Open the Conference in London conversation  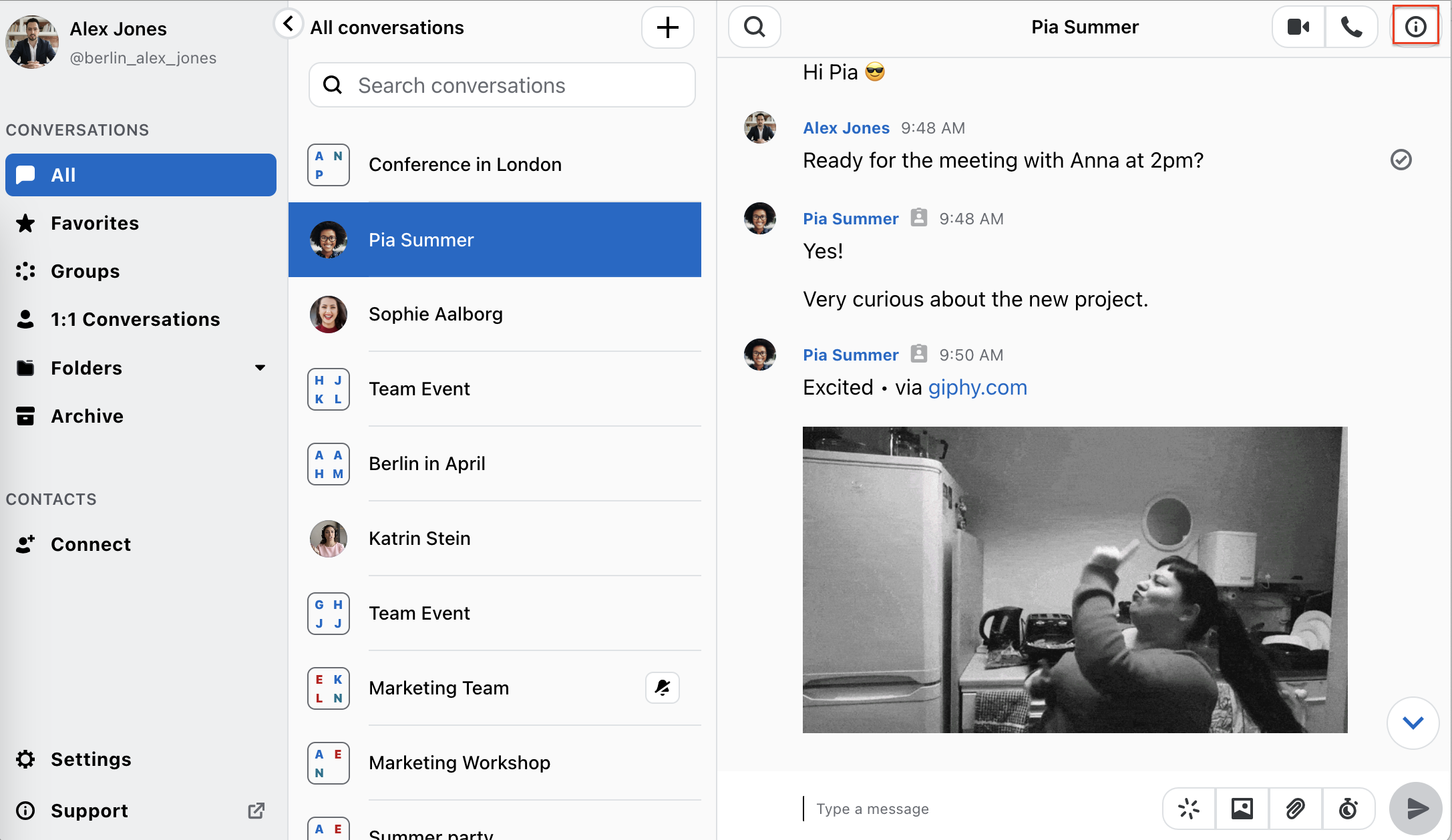tap(495, 164)
